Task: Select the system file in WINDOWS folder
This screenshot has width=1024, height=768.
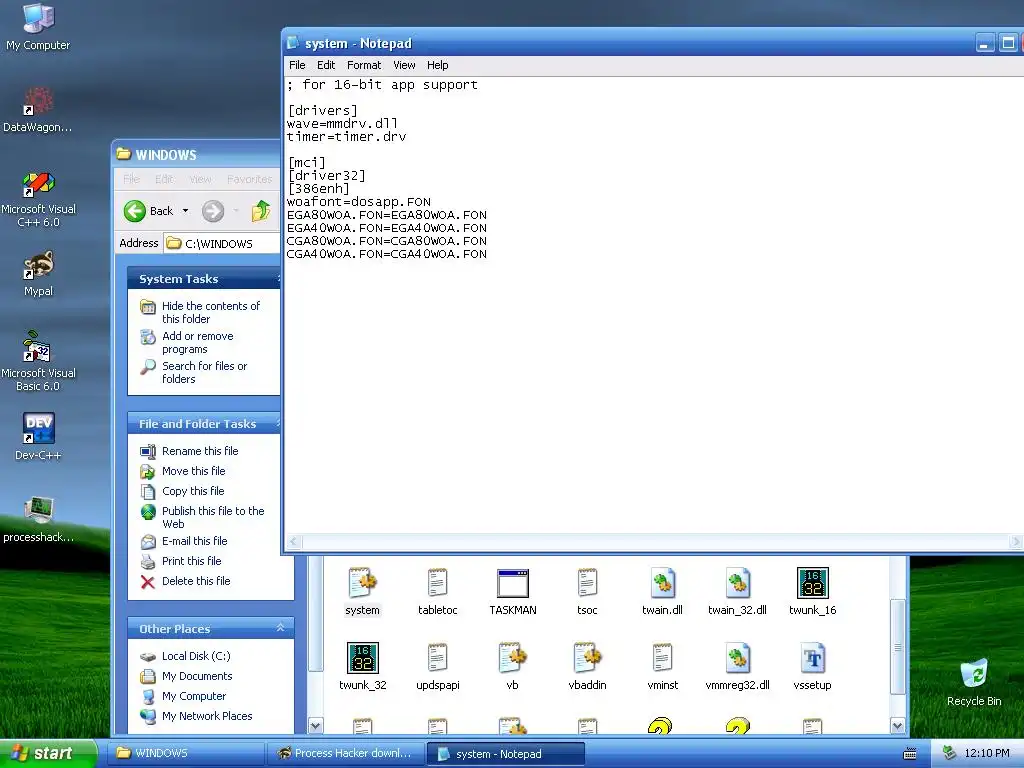Action: [x=362, y=592]
